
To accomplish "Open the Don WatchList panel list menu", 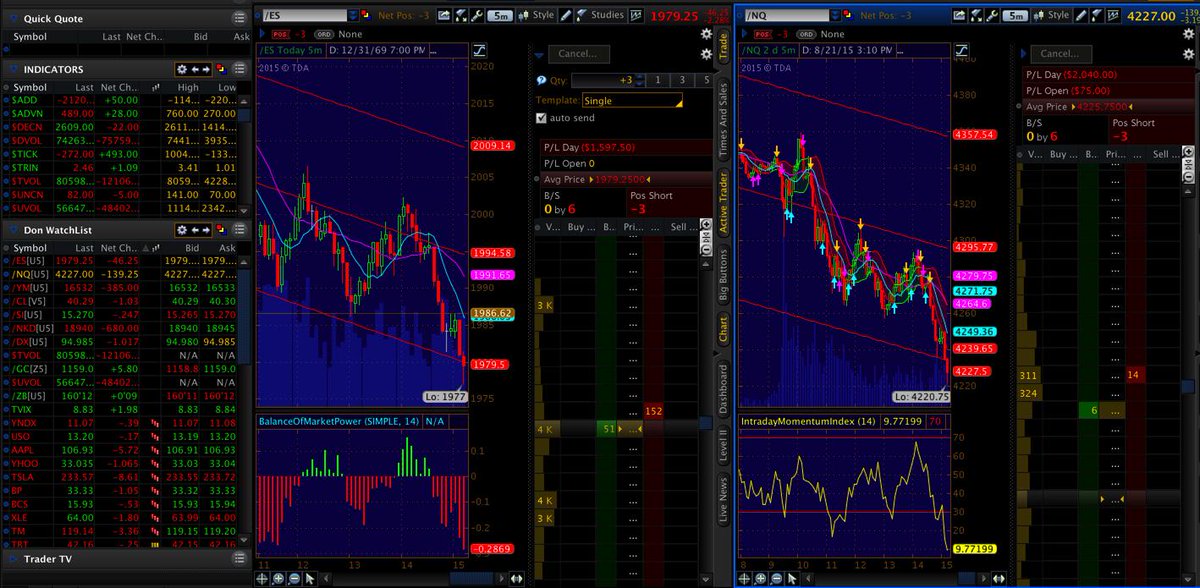I will point(239,229).
